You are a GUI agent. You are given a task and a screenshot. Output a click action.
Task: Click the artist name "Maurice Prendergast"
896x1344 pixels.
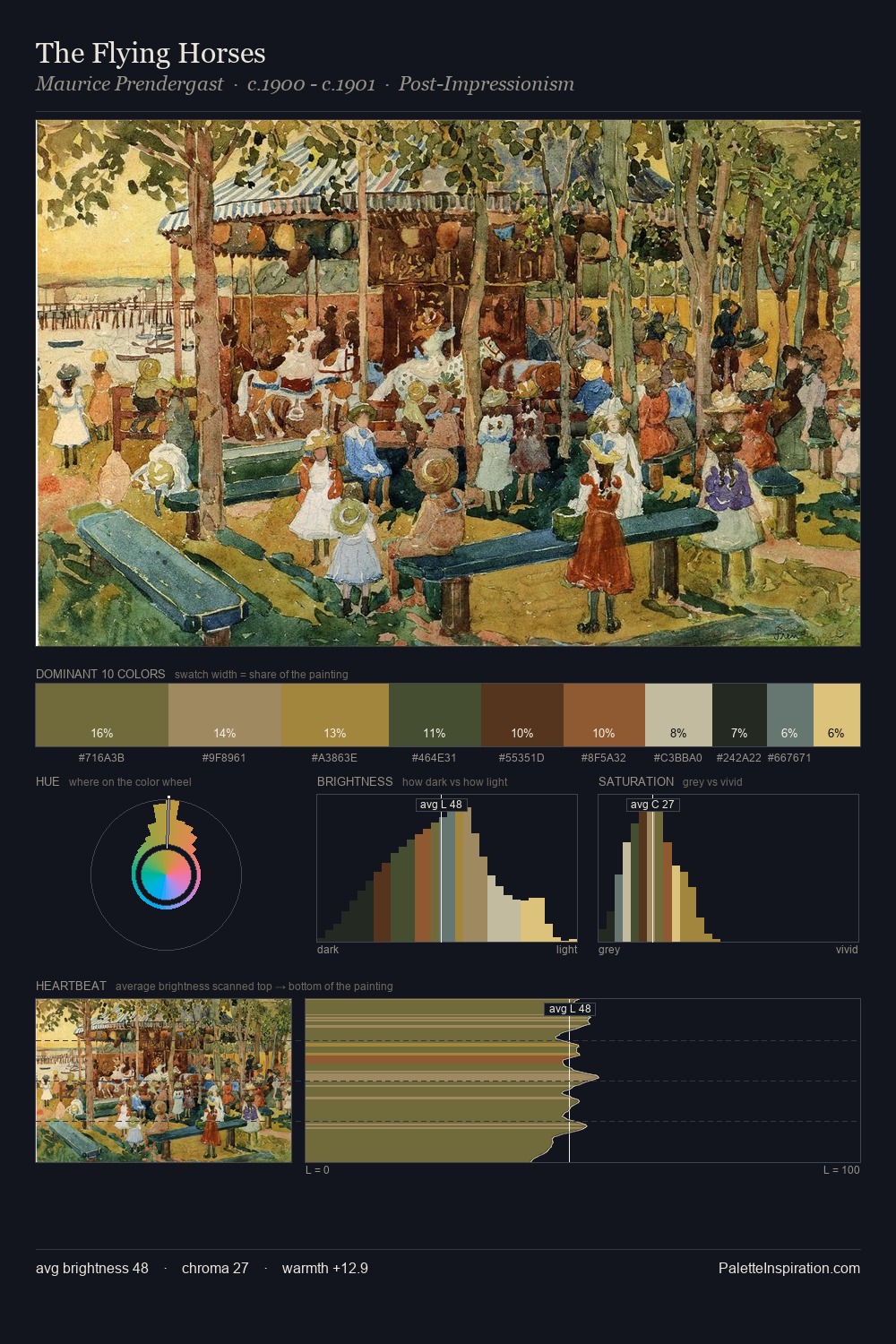(130, 84)
